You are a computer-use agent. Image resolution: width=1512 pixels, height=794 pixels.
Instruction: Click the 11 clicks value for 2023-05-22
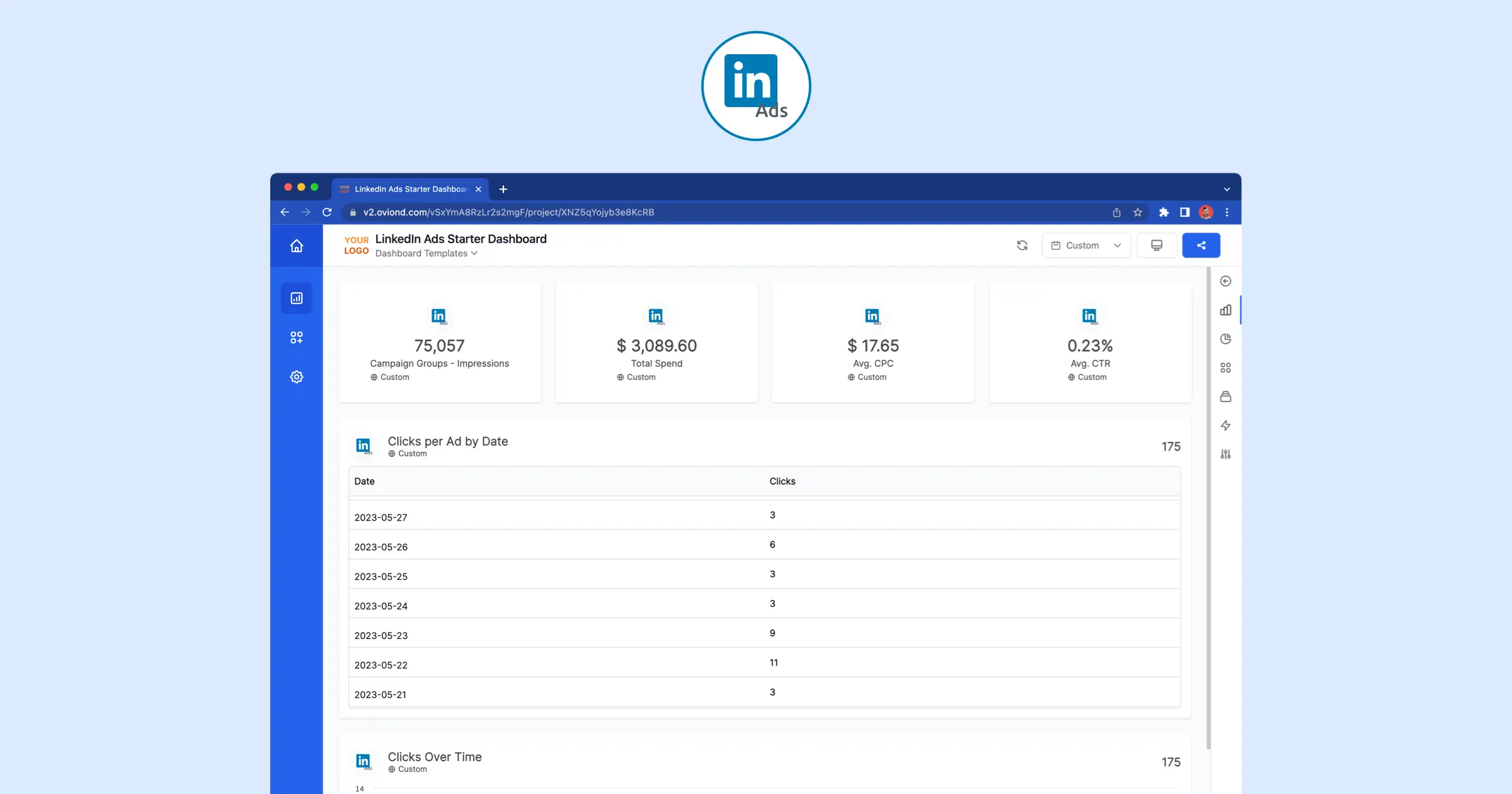[x=774, y=662]
